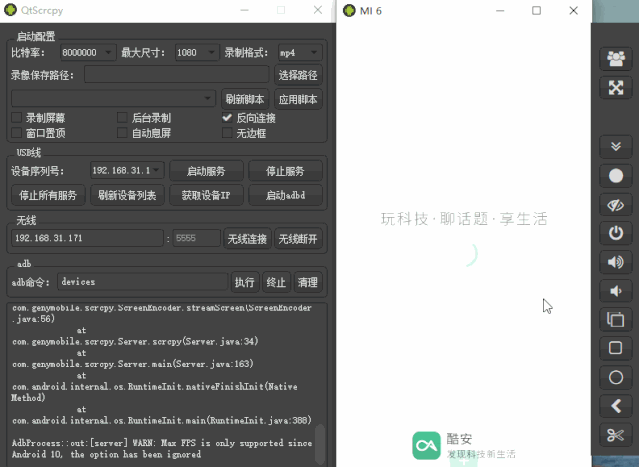639x467 pixels.
Task: Open the script selection dropdown
Action: tap(113, 99)
